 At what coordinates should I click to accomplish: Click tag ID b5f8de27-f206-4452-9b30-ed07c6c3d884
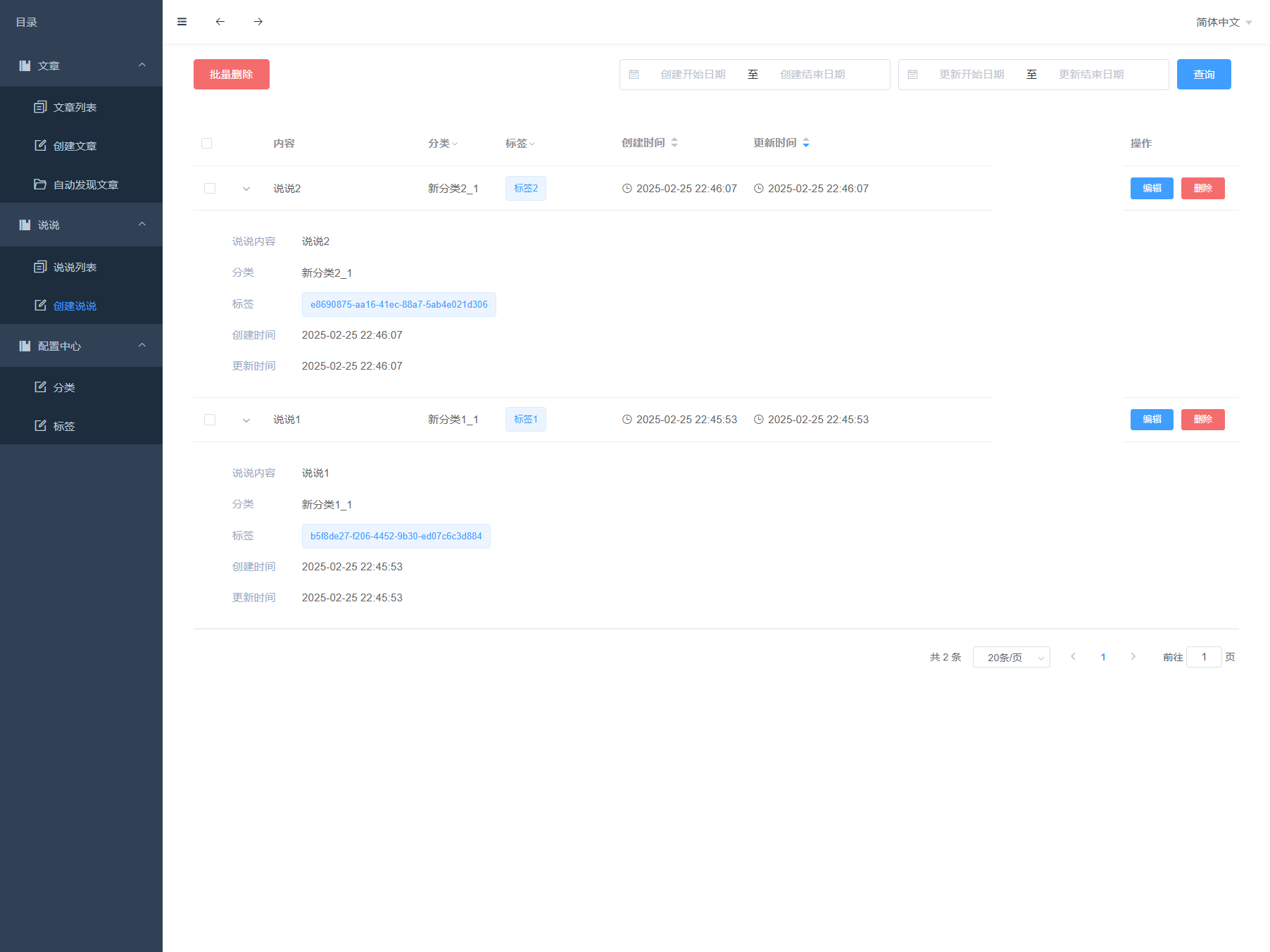click(396, 537)
